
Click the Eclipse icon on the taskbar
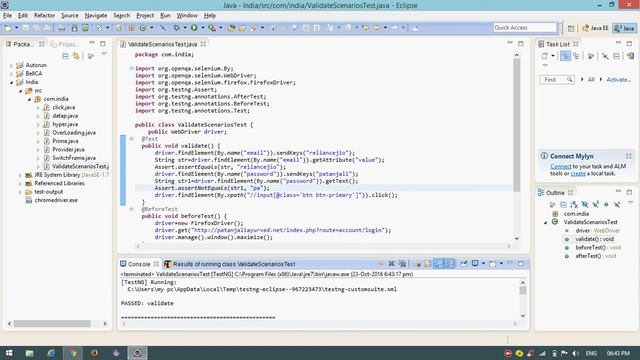(138, 353)
